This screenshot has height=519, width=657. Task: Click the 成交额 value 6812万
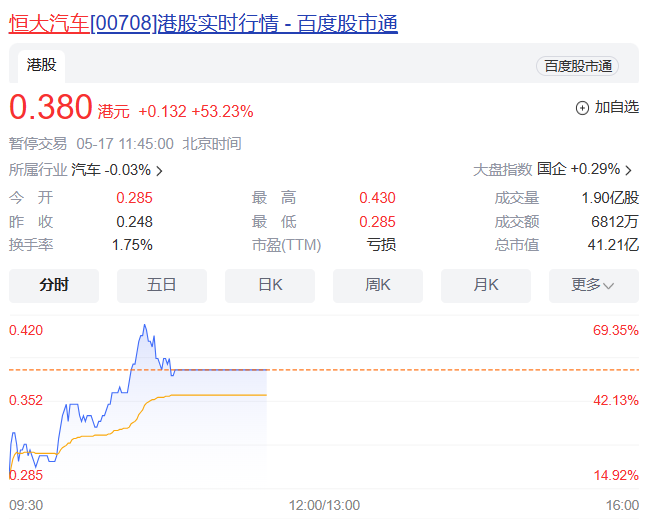pos(615,222)
